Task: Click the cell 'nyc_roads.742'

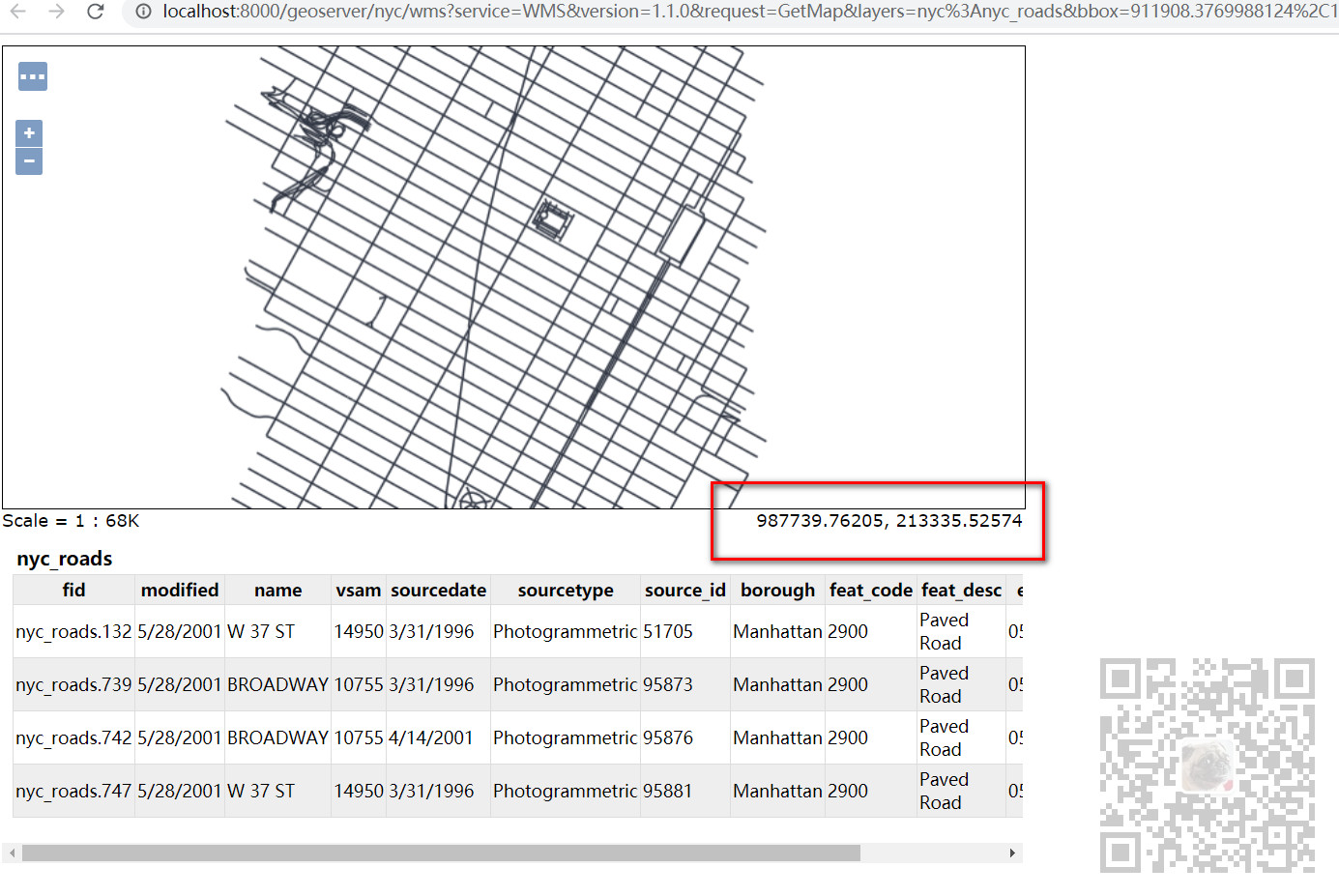Action: pos(73,738)
